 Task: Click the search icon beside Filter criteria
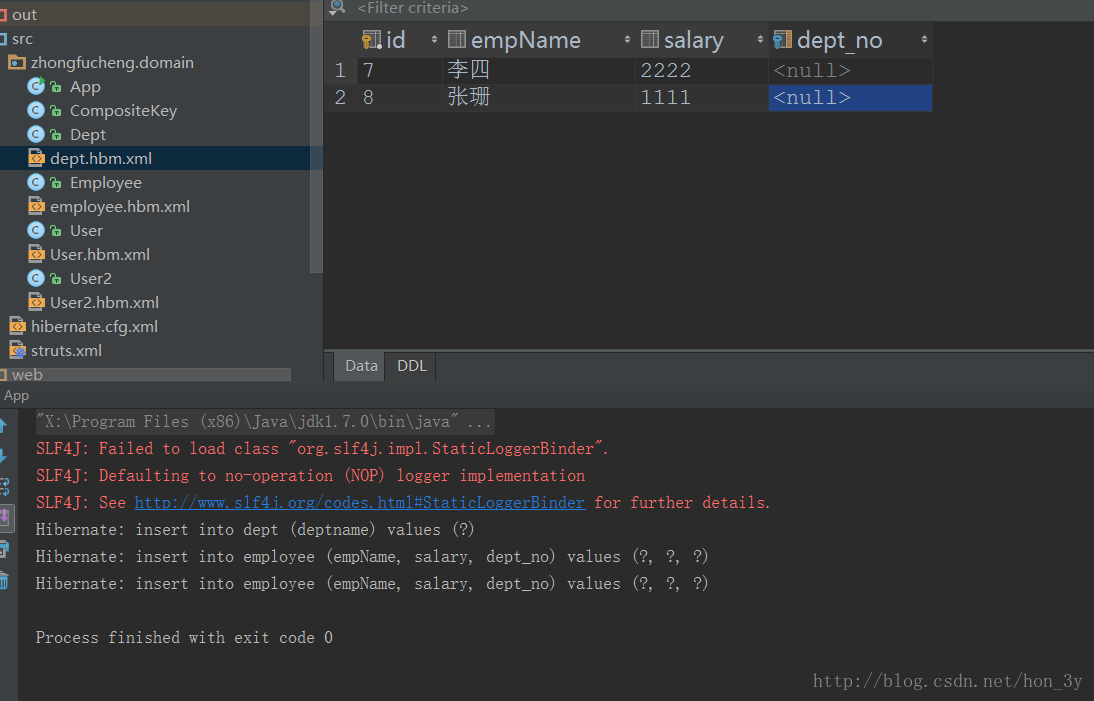(x=337, y=8)
